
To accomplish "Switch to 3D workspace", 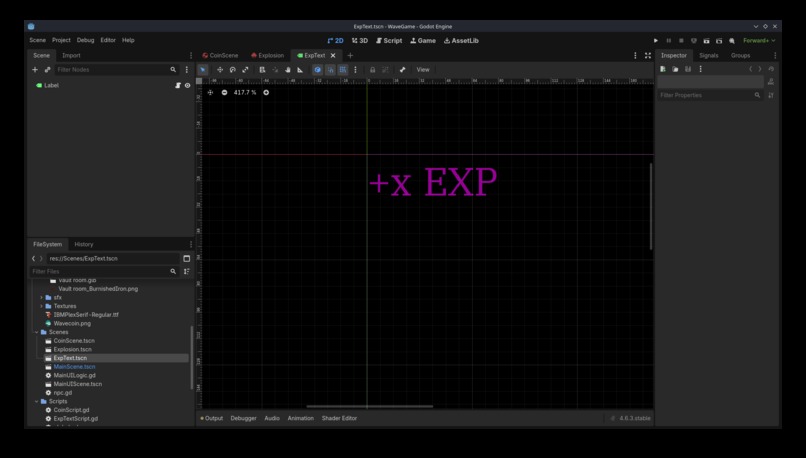I will click(x=360, y=41).
